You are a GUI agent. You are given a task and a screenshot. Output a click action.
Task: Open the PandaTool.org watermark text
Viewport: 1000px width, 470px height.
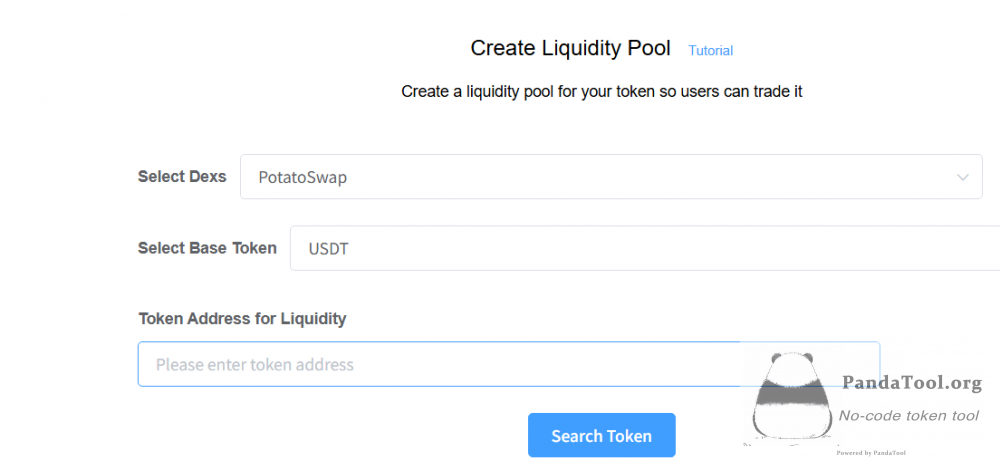(912, 383)
